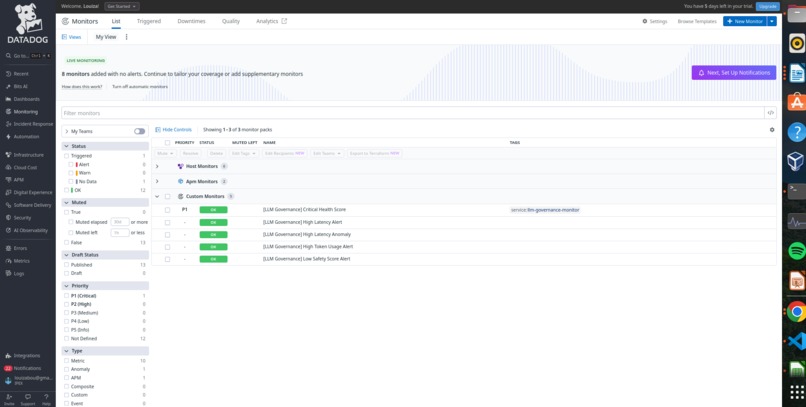Open Visual Studio Code from dock
806x407 pixels.
coord(796,342)
